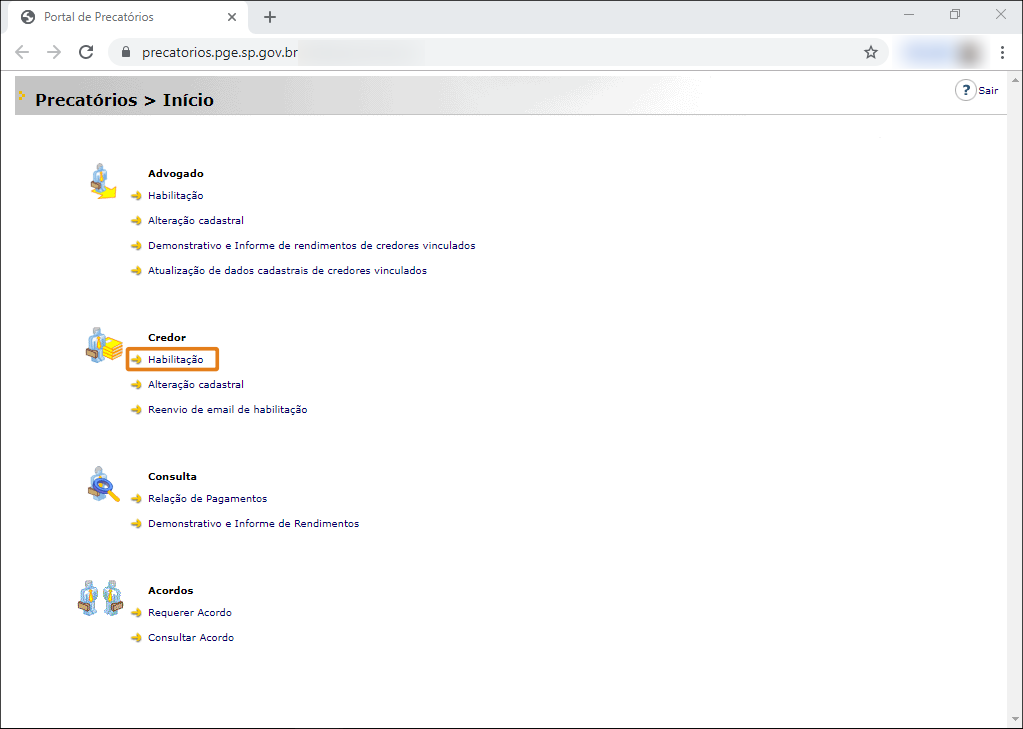The height and width of the screenshot is (729, 1023).
Task: Open the help question mark icon
Action: pyautogui.click(x=966, y=91)
